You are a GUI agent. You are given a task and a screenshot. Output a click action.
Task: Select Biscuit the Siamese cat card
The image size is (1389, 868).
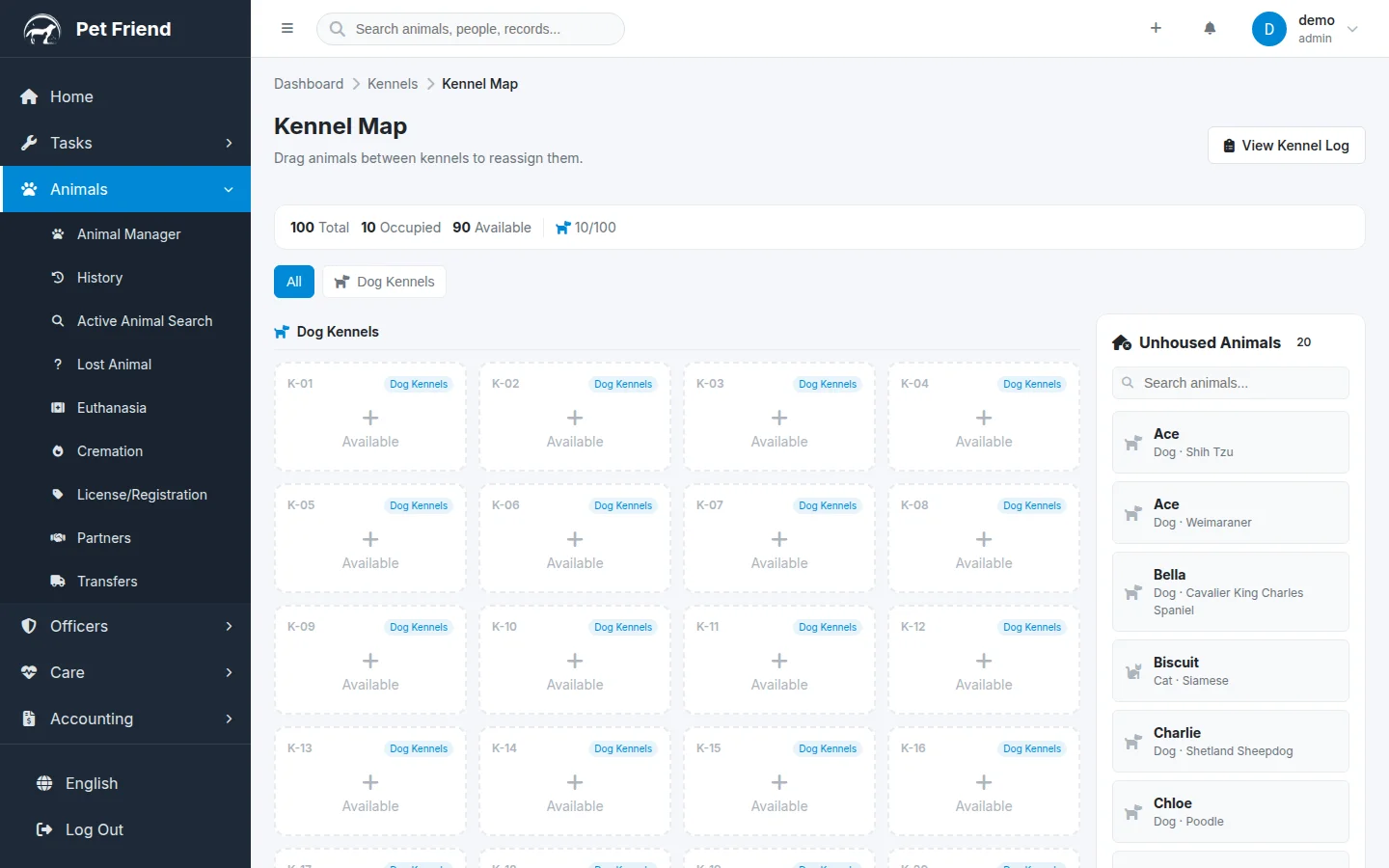pyautogui.click(x=1230, y=671)
